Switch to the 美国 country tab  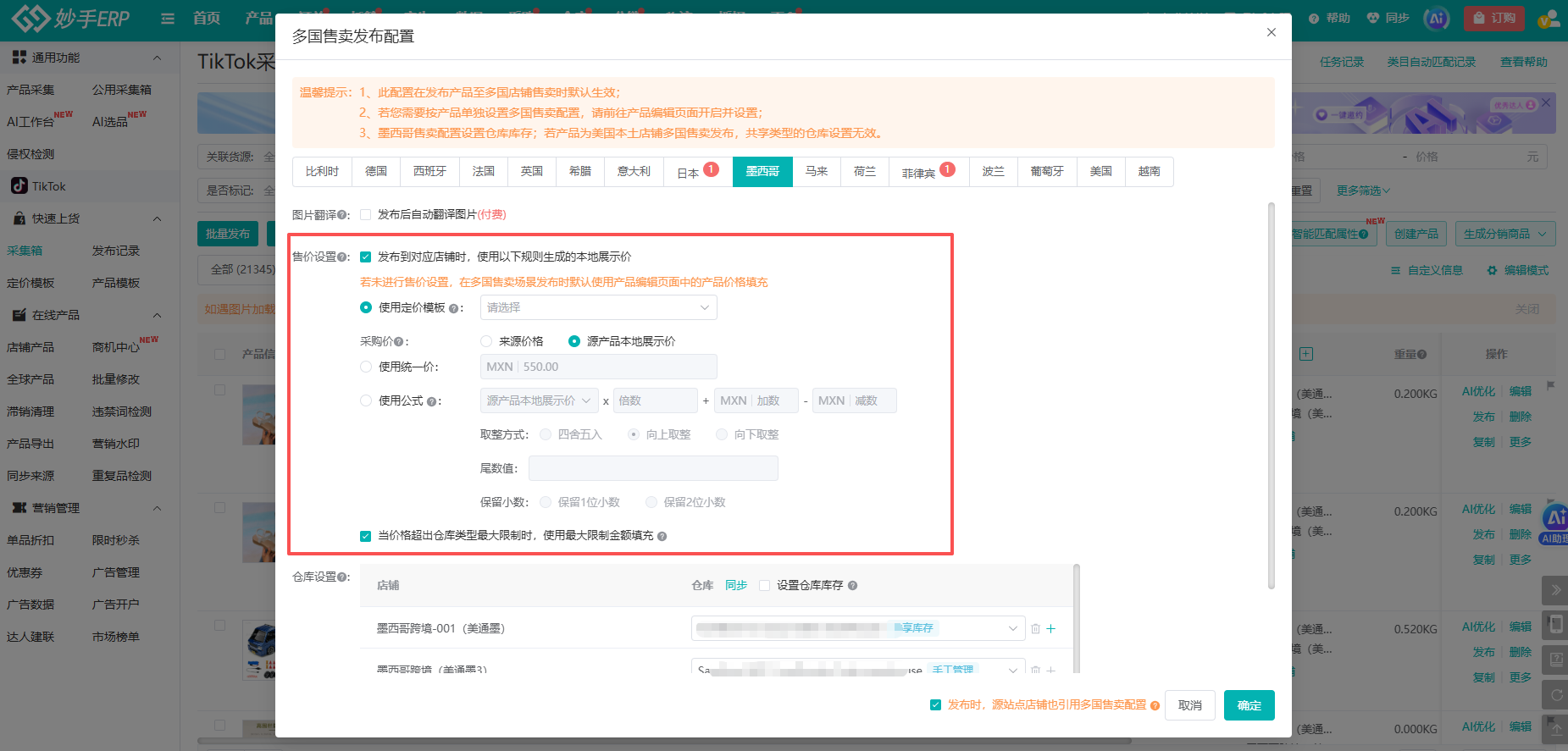click(1101, 171)
